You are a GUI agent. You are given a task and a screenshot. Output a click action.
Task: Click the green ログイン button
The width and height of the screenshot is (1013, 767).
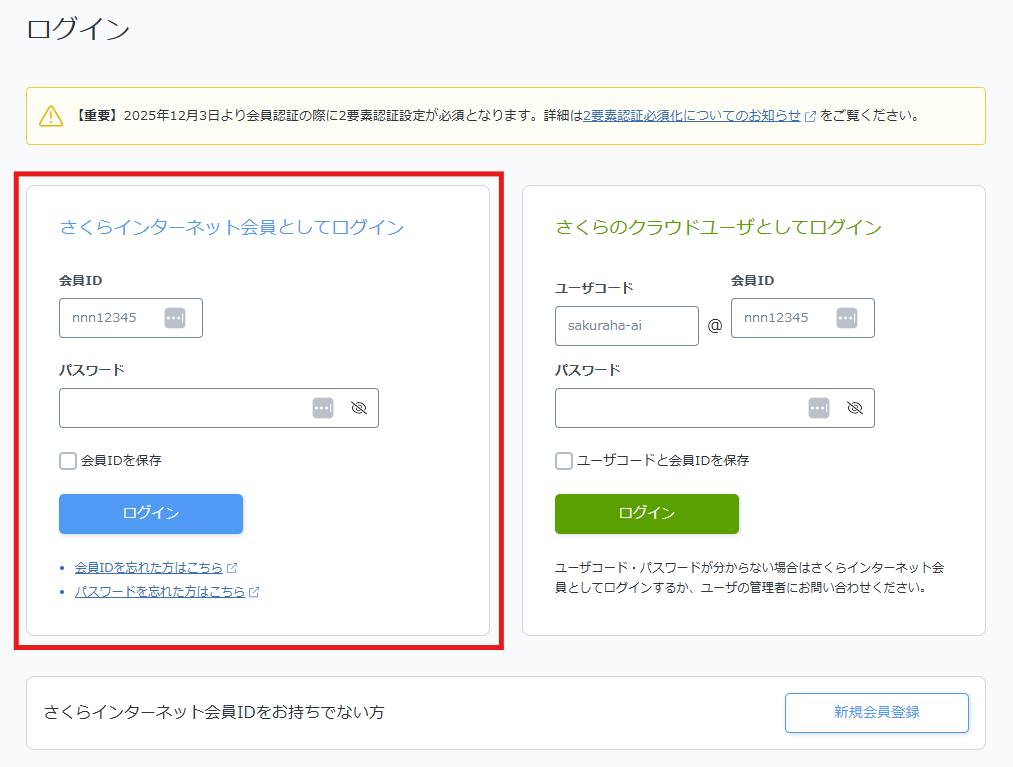[647, 514]
